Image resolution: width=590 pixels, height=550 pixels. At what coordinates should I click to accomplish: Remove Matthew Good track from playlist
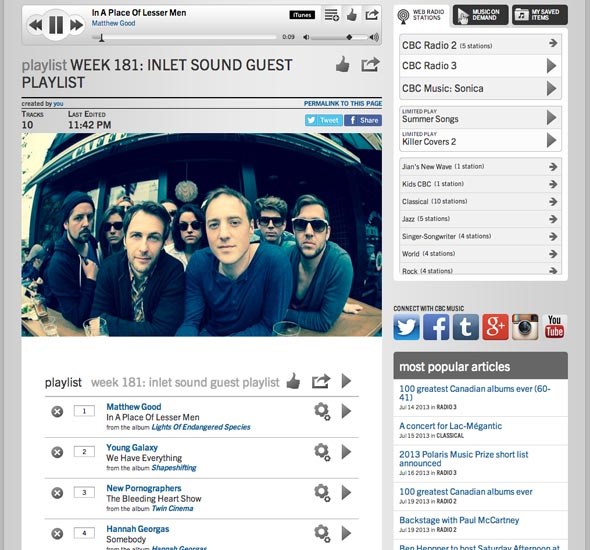(57, 412)
